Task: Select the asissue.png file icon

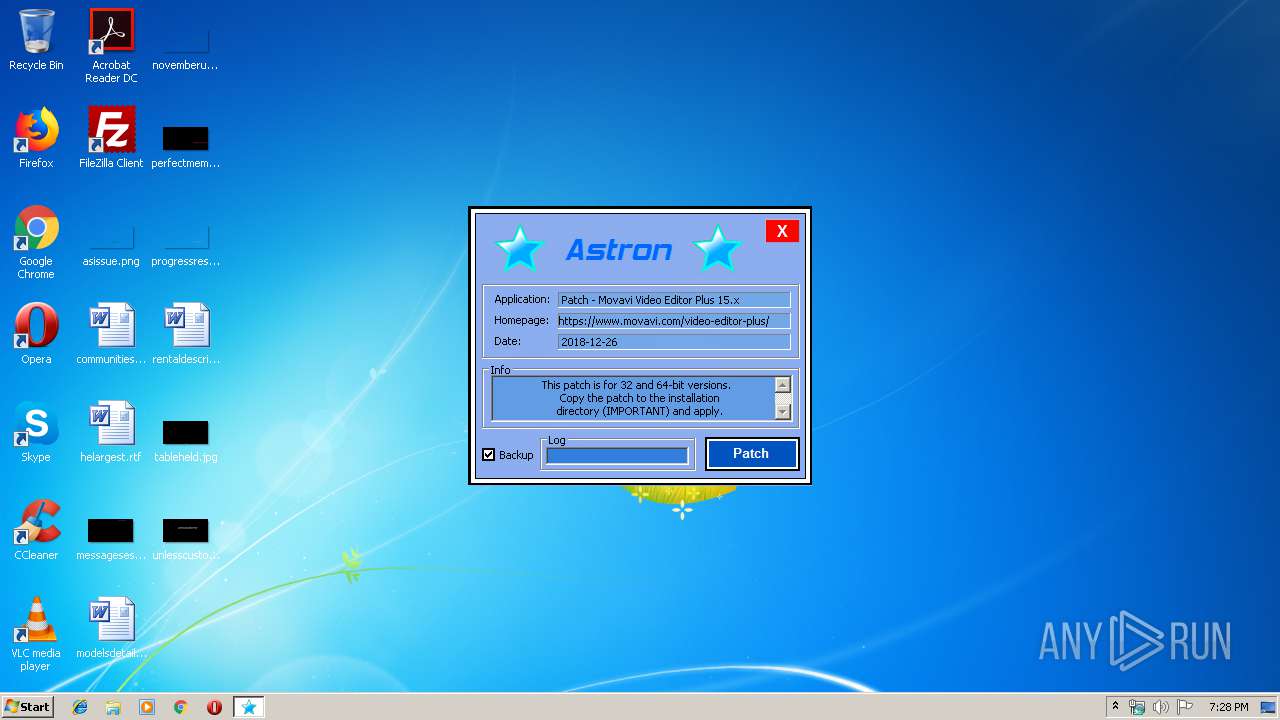Action: coord(111,243)
